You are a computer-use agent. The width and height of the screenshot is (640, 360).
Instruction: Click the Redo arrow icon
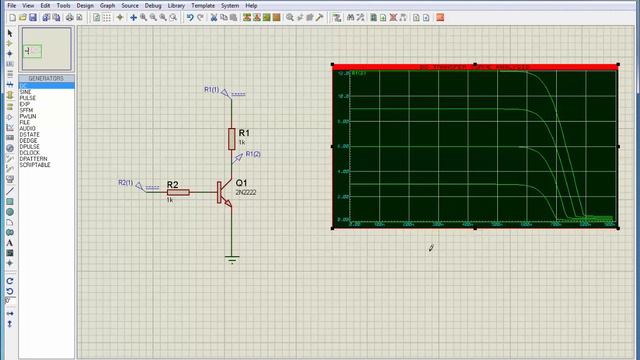click(200, 18)
